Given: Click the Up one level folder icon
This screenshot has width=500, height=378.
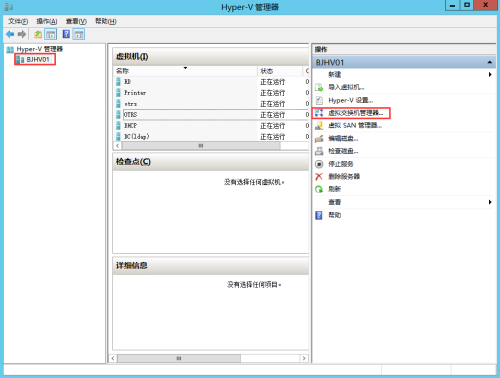Looking at the screenshot, I should click(38, 34).
